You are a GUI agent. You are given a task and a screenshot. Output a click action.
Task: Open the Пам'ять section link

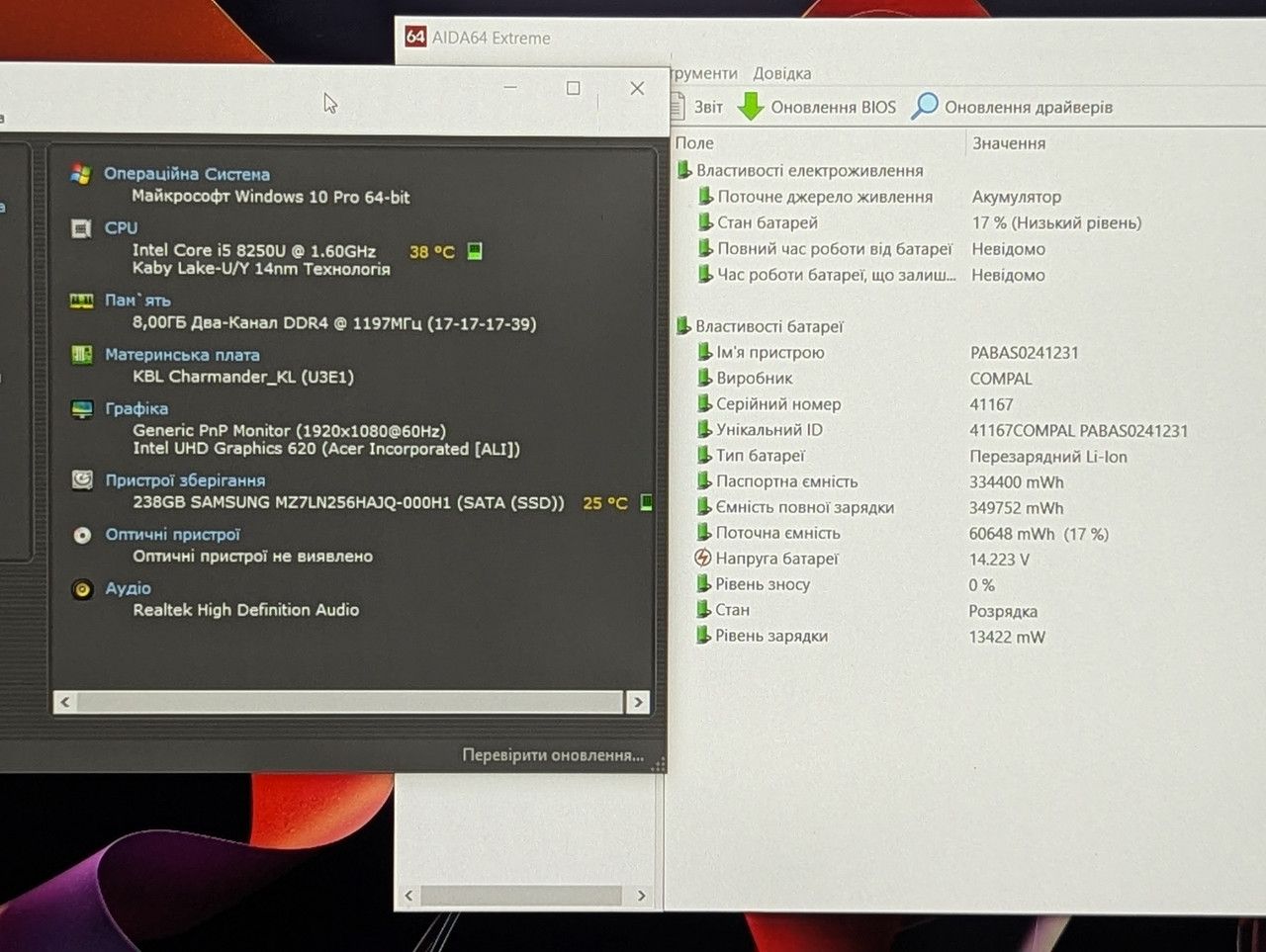[x=137, y=301]
